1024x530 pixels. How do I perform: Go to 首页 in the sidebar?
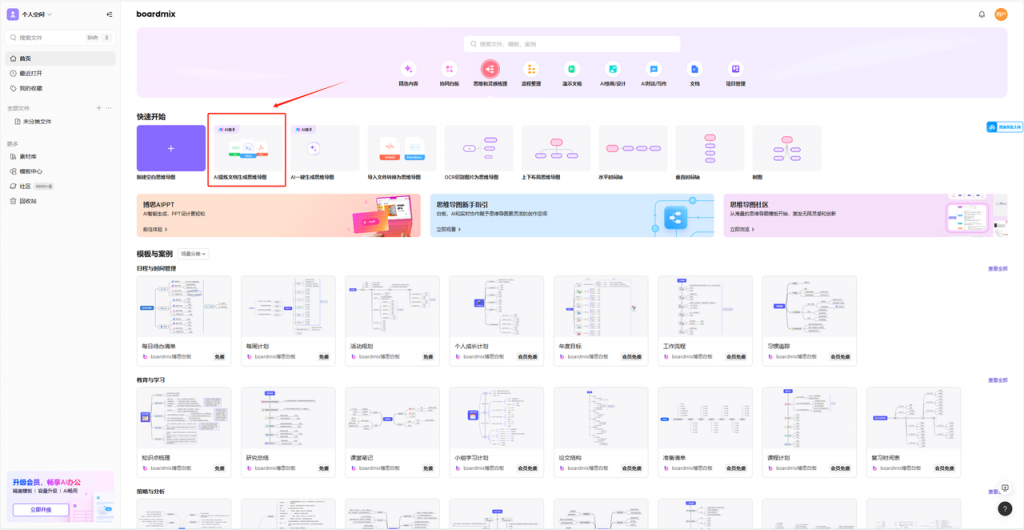(60, 59)
